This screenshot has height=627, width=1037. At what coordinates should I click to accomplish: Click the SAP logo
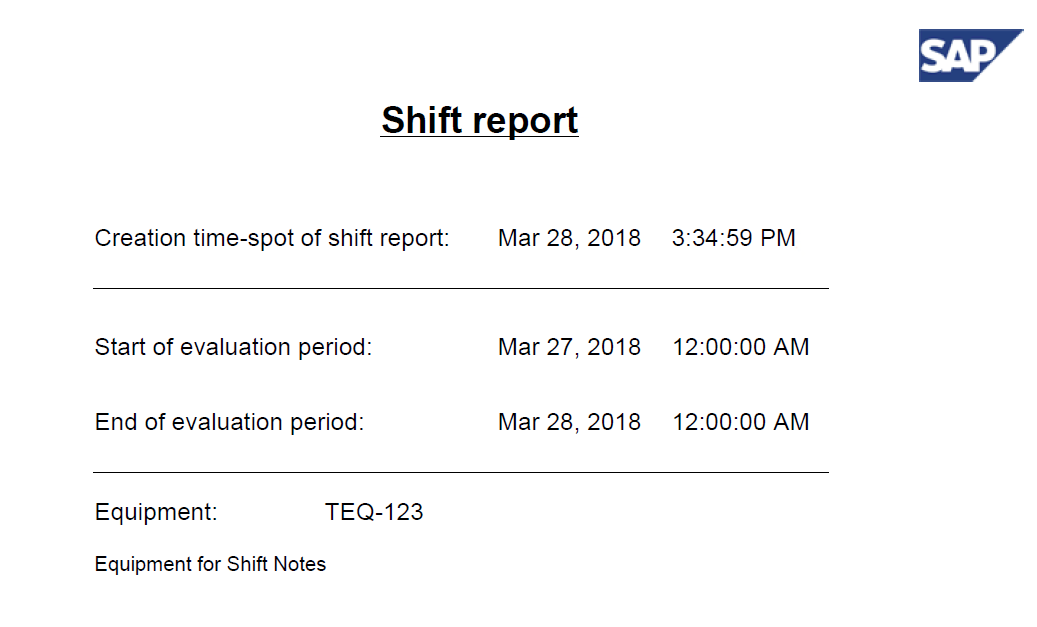[x=969, y=55]
